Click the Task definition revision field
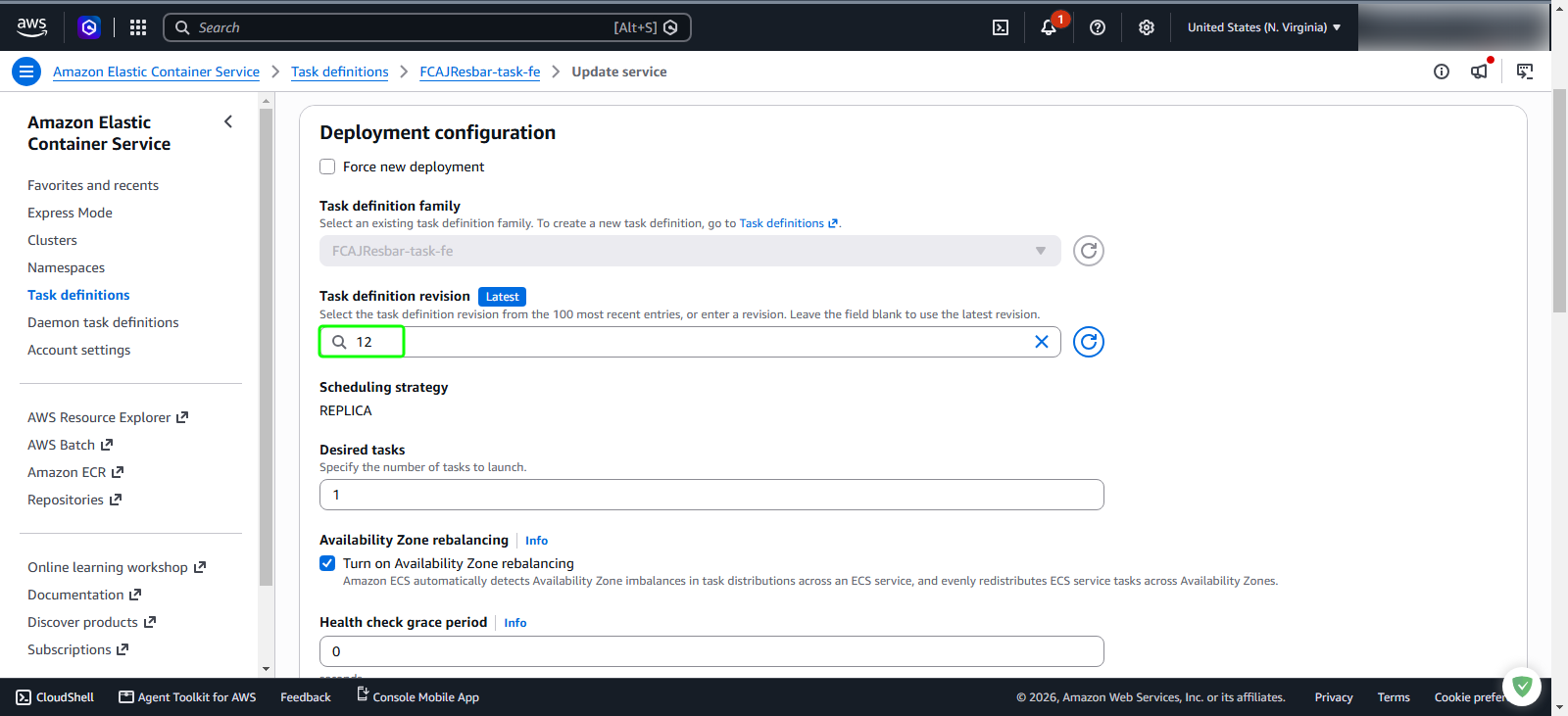Screen dimensions: 1568x716 point(690,342)
